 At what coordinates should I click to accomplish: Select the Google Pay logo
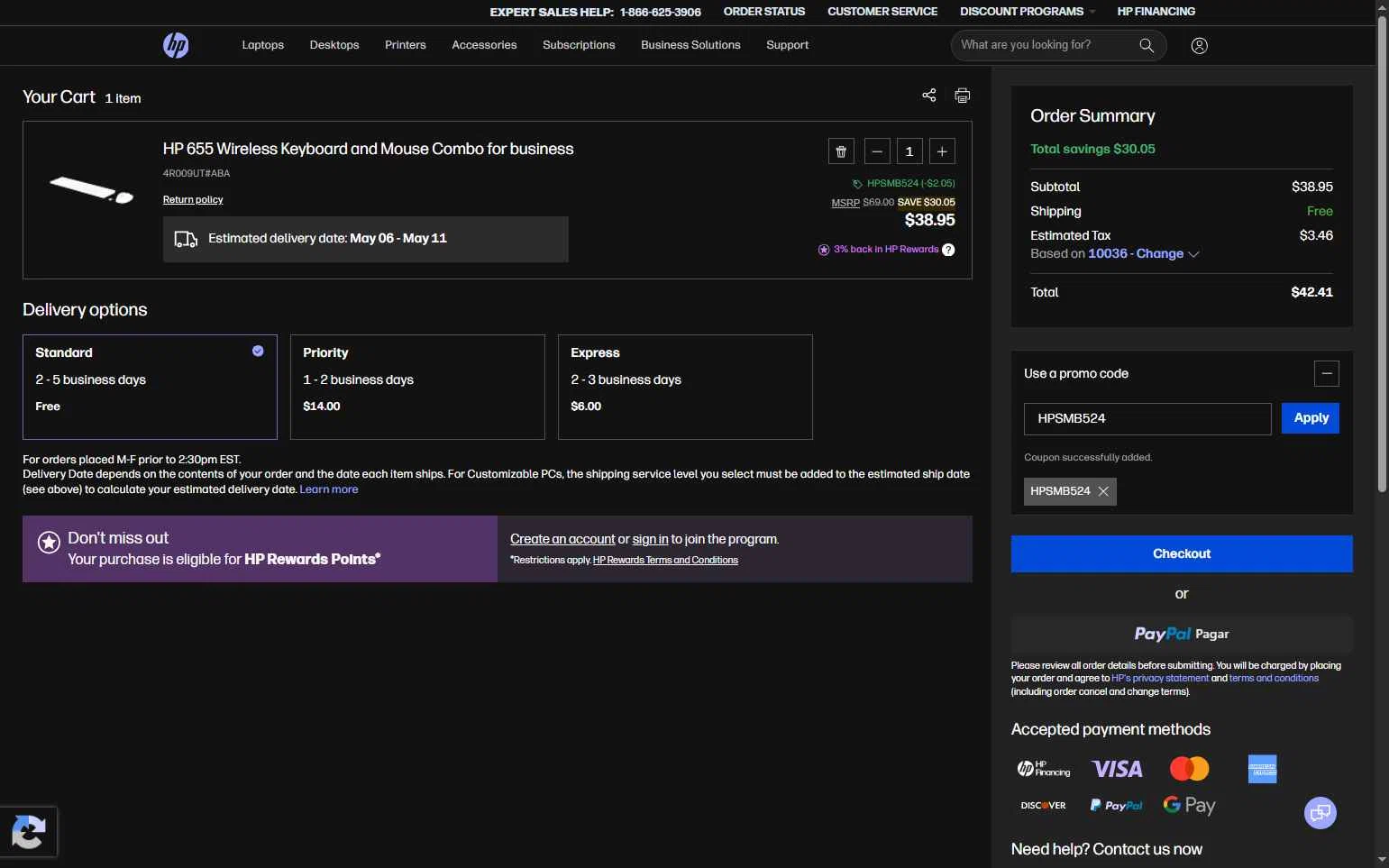(x=1190, y=805)
